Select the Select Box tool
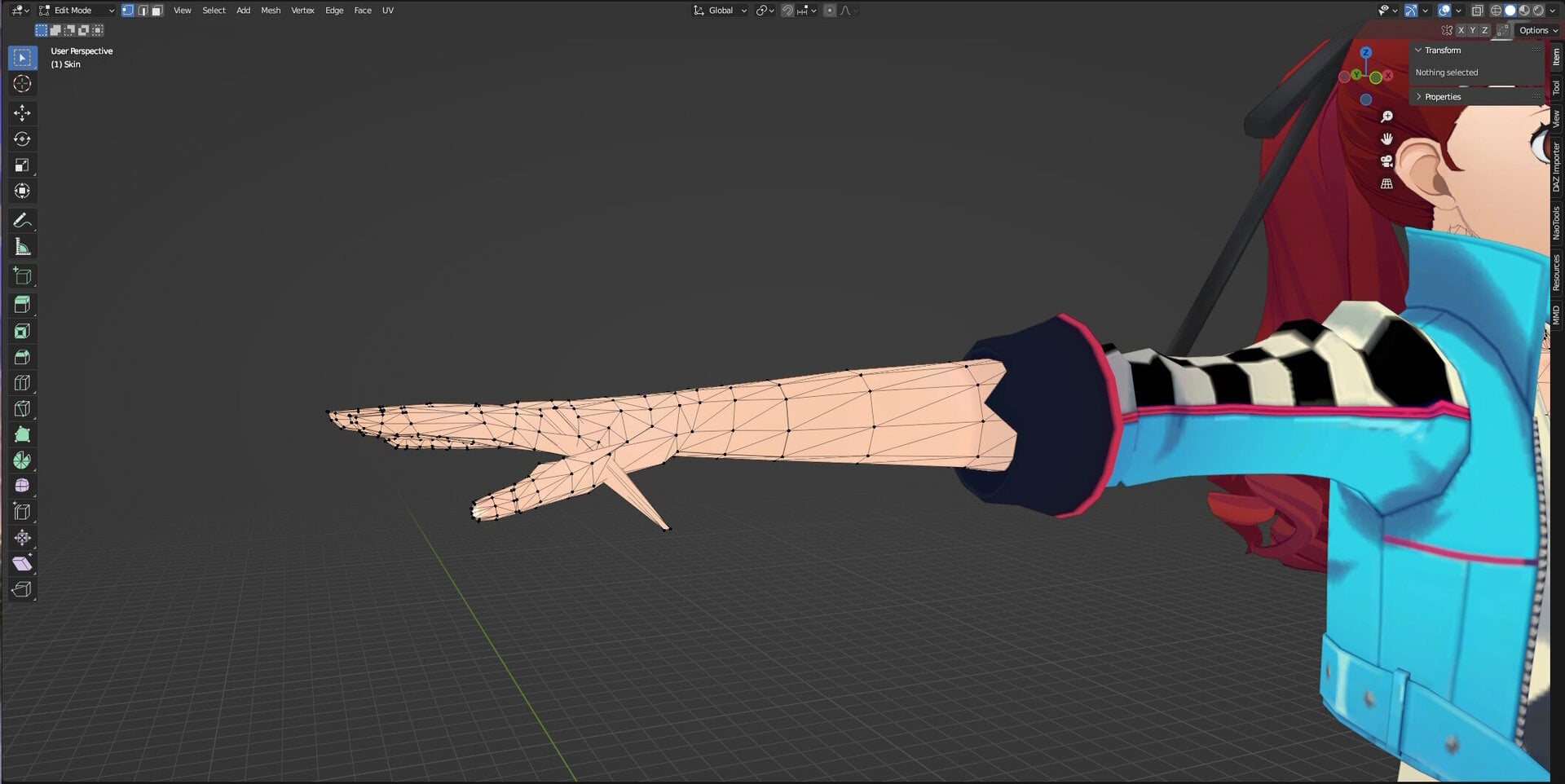 (22, 58)
